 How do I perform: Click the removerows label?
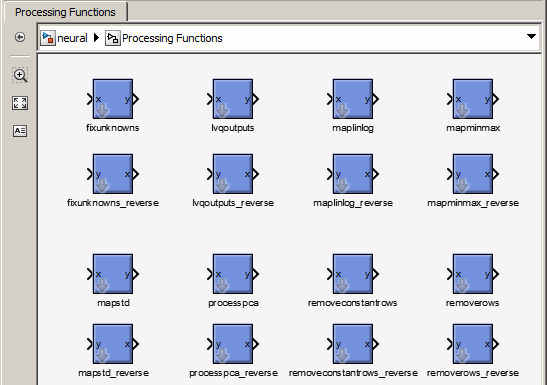(472, 303)
